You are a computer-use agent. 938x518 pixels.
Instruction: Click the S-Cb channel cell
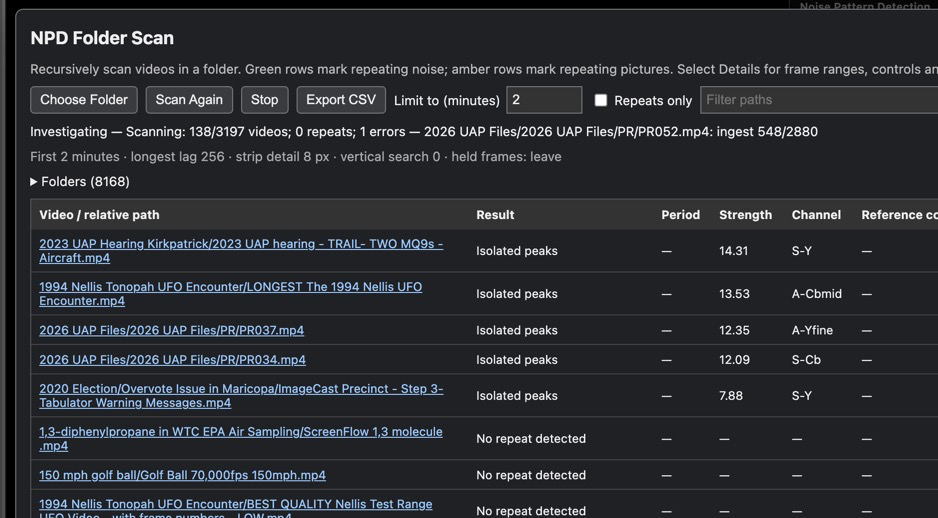pos(806,359)
